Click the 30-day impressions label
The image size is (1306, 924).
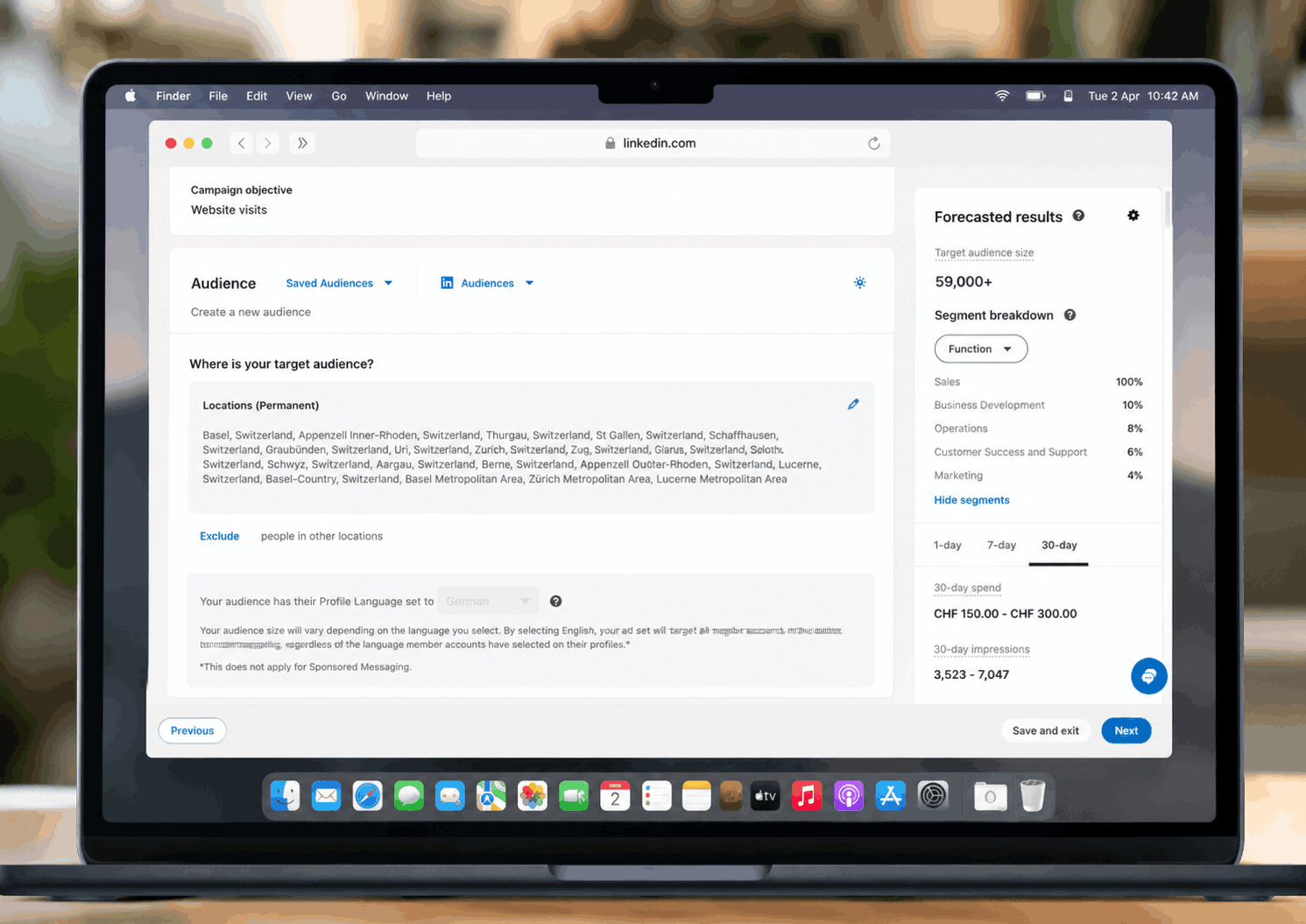coord(981,649)
